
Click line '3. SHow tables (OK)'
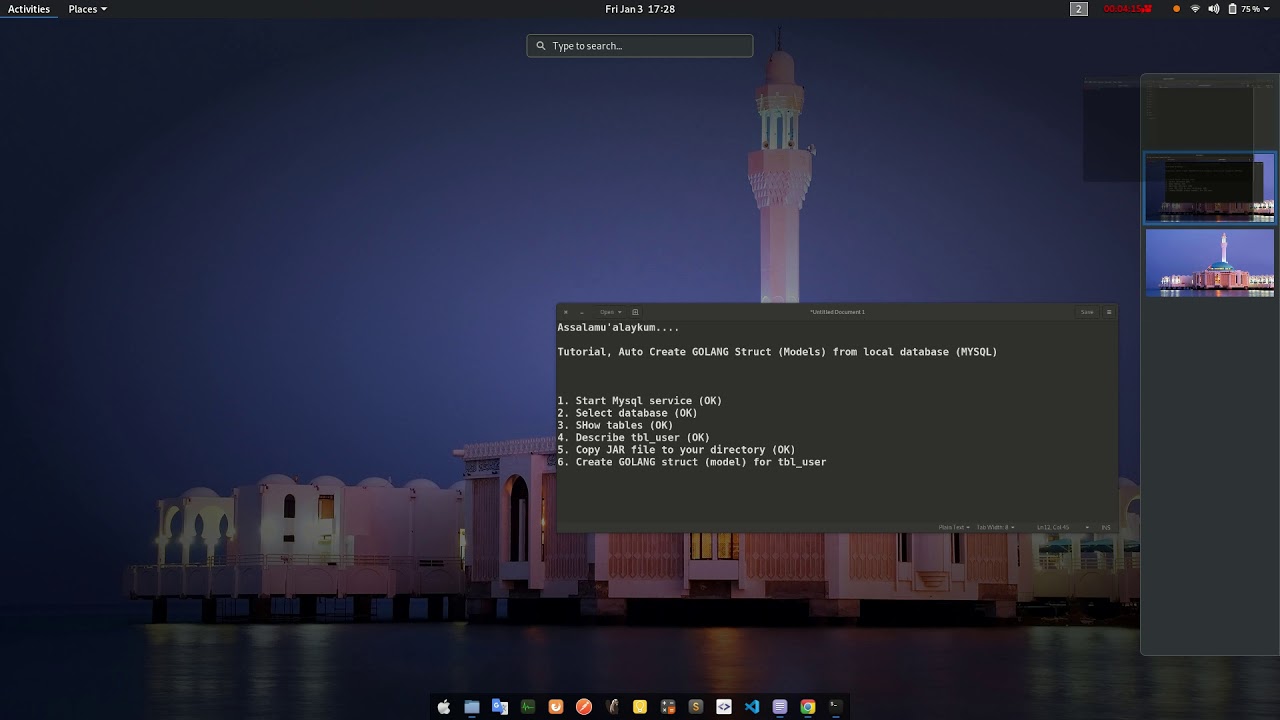point(615,425)
